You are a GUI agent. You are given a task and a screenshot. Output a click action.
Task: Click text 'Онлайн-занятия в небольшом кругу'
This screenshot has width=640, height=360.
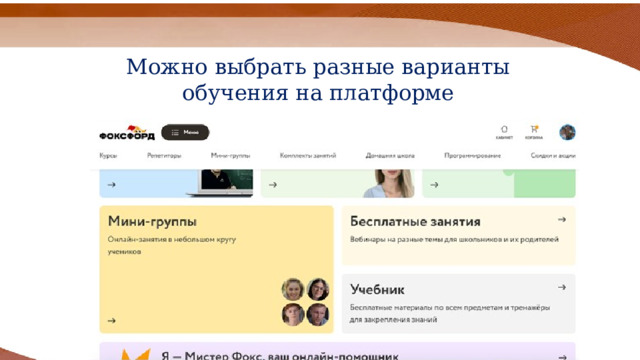pos(172,240)
